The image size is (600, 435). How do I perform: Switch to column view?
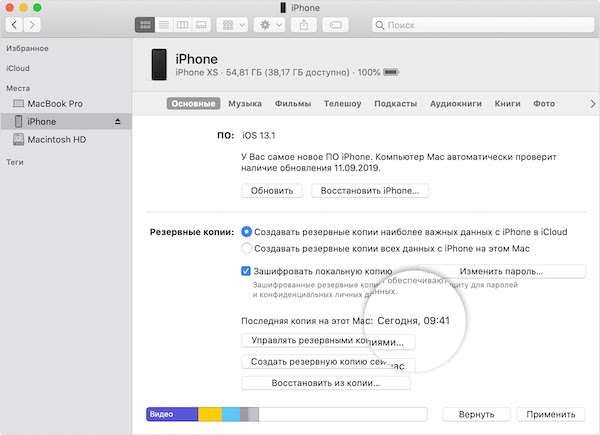182,25
